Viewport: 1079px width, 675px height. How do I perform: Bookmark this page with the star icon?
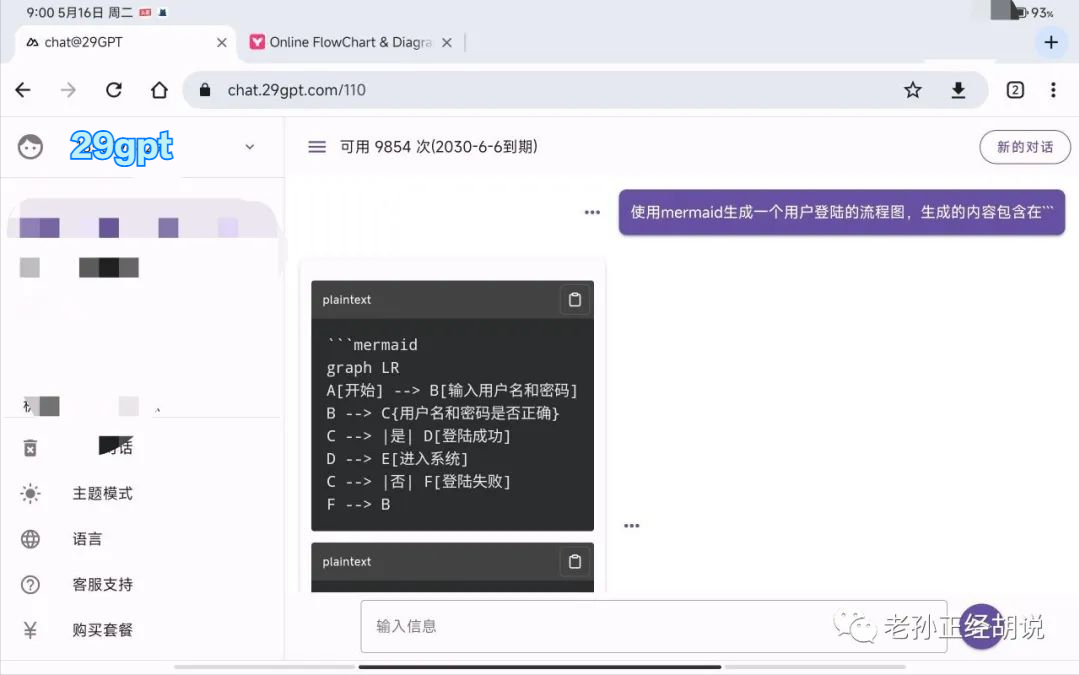[912, 90]
